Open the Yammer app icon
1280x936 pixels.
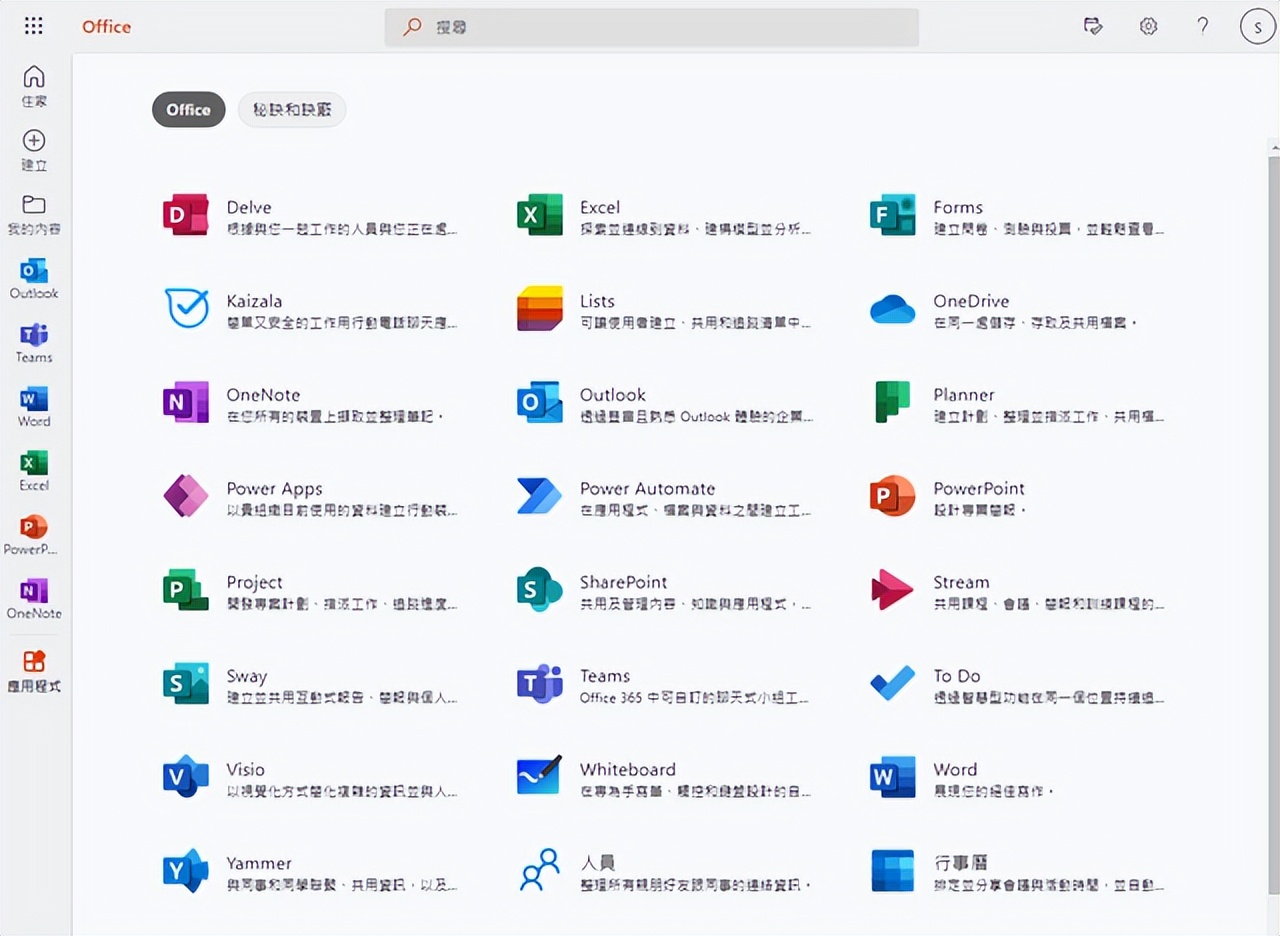pyautogui.click(x=186, y=871)
